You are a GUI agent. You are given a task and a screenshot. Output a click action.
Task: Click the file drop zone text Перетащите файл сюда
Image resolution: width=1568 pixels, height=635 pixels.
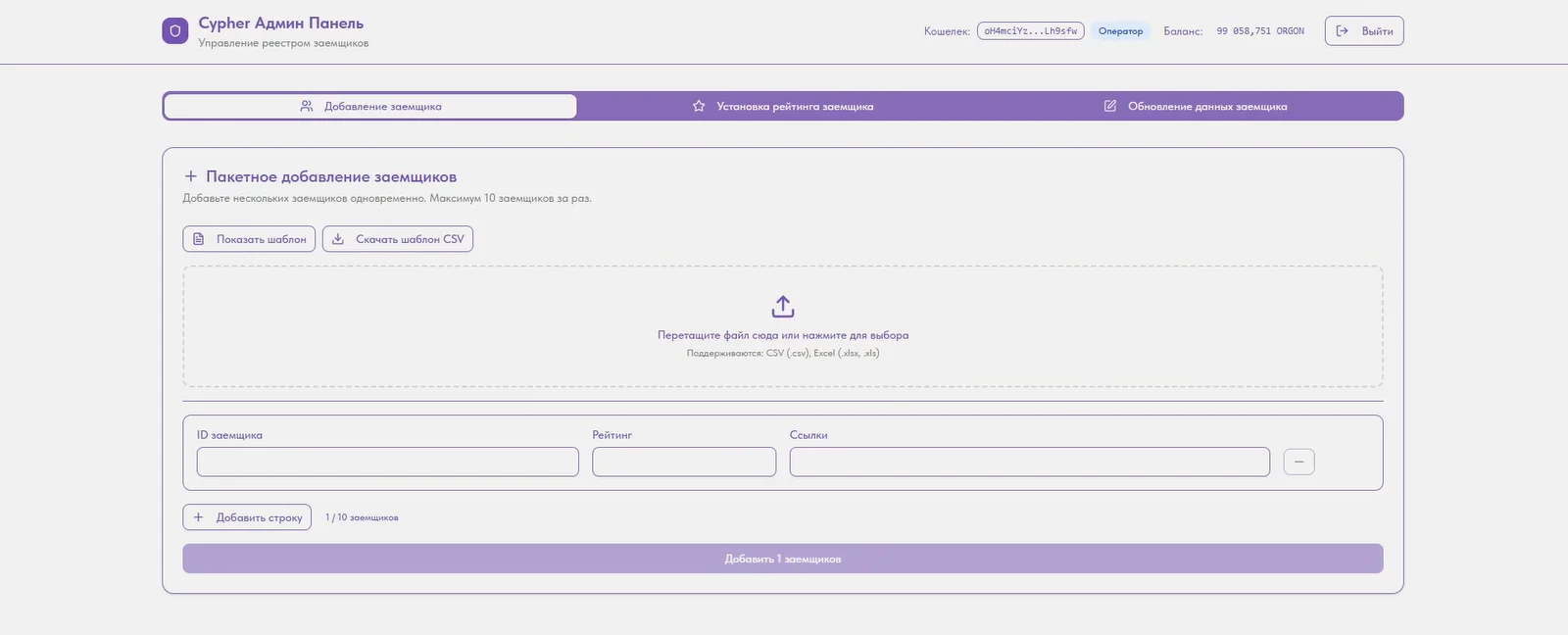pyautogui.click(x=783, y=335)
